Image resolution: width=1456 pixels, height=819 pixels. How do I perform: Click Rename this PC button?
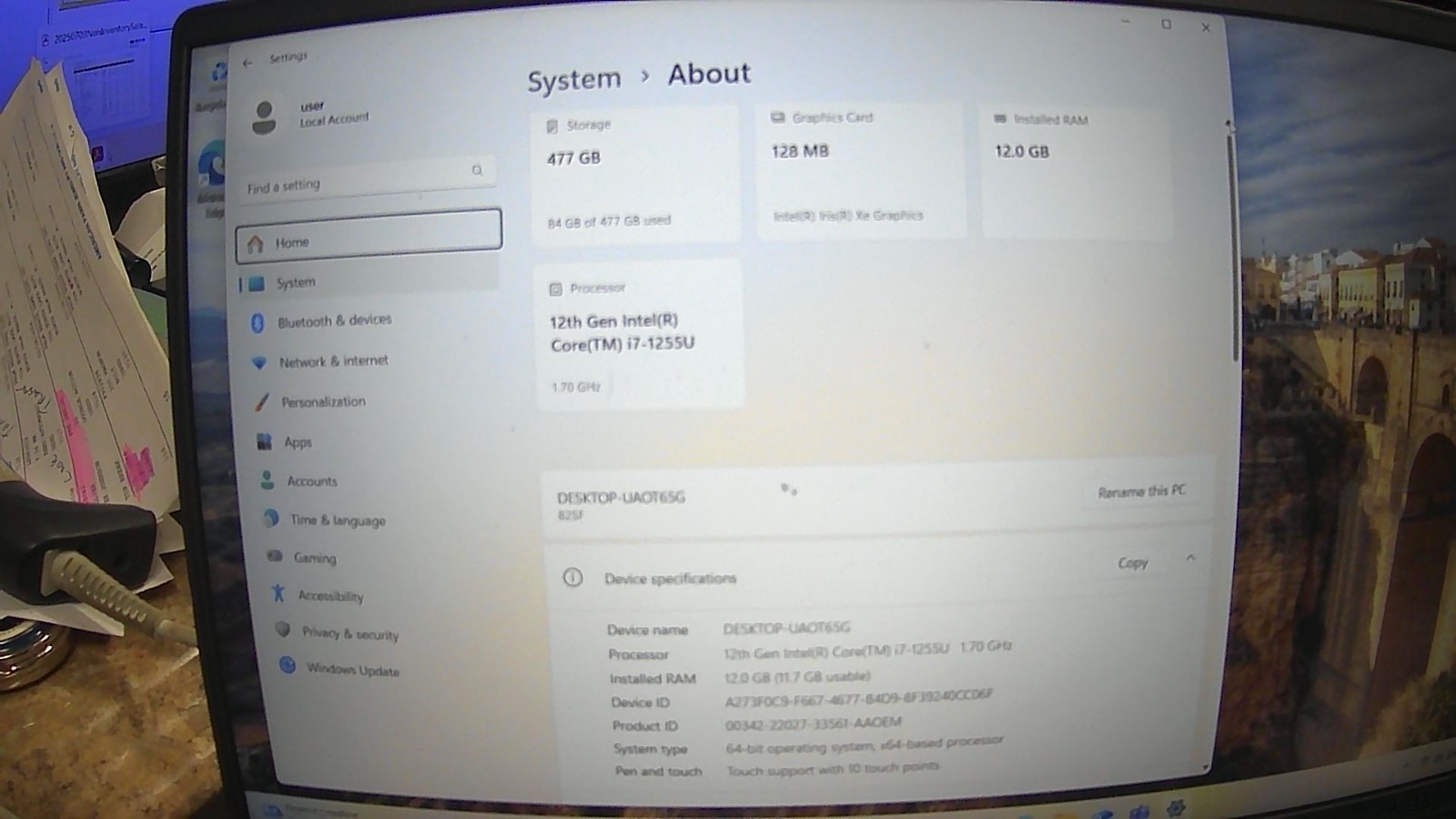click(1141, 491)
